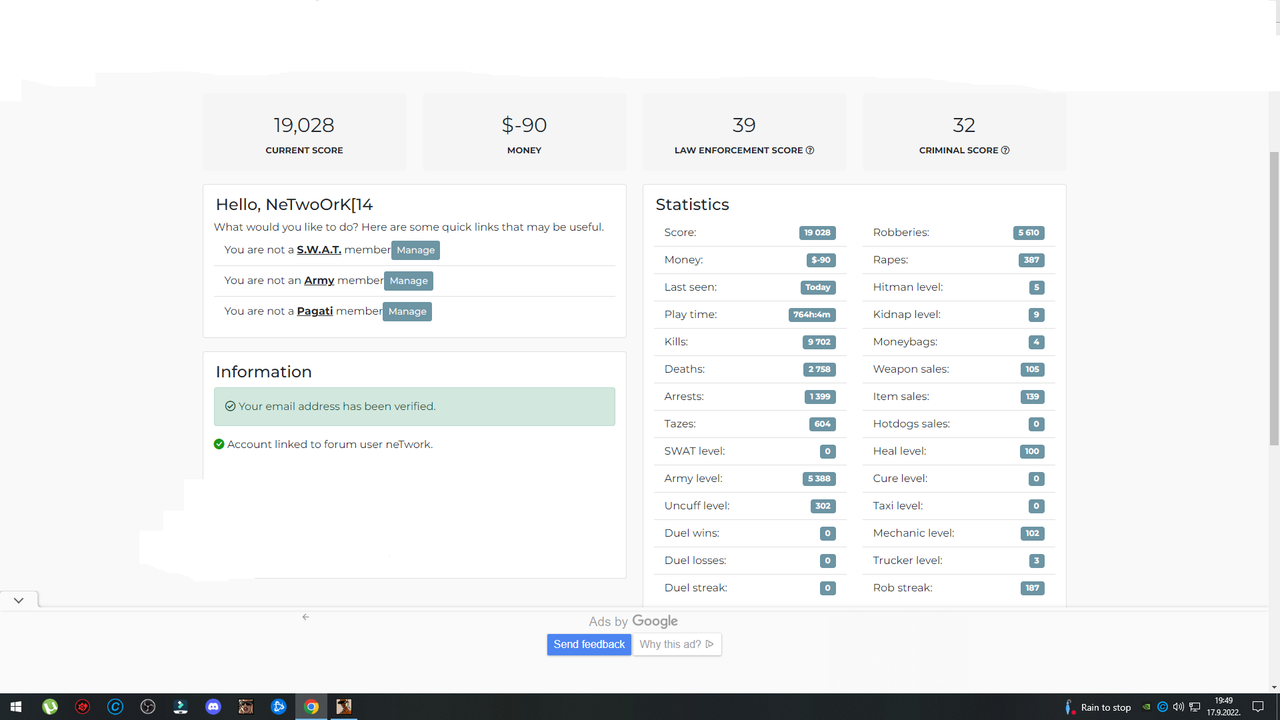The height and width of the screenshot is (720, 1280).
Task: Click the Deaths badge 2 758
Action: point(819,370)
